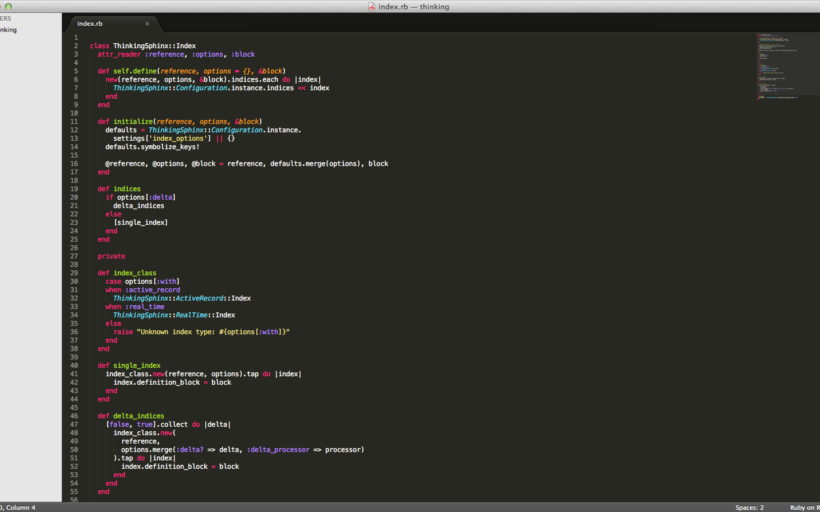Click the 'class ThinkingSphinx::Index' declaration

142,45
